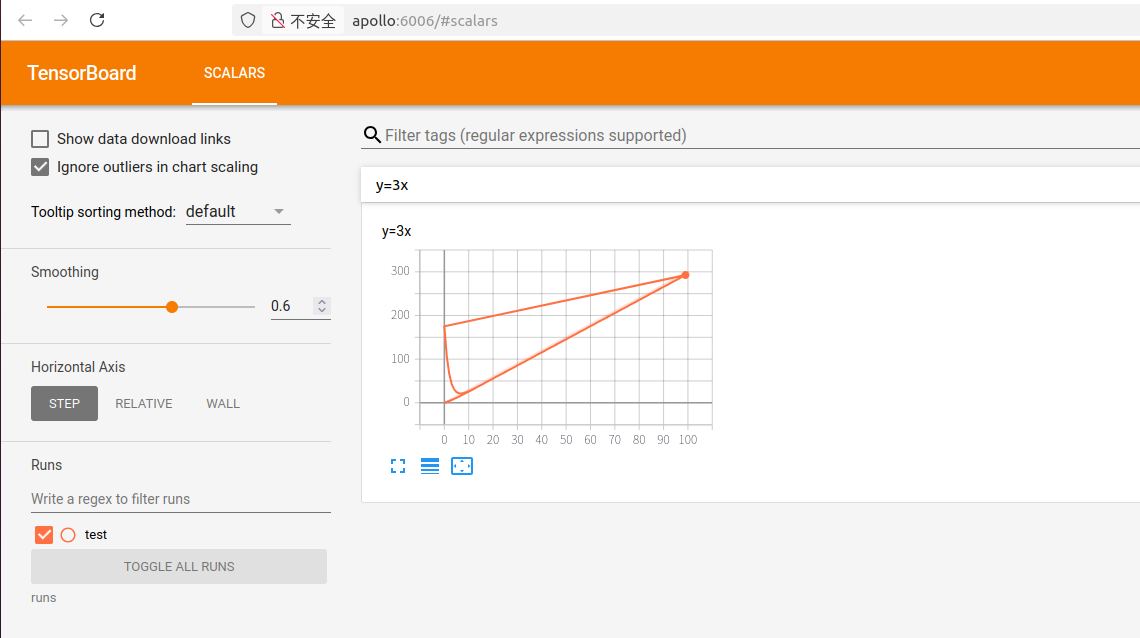Click the test run label
1140x638 pixels.
point(96,535)
